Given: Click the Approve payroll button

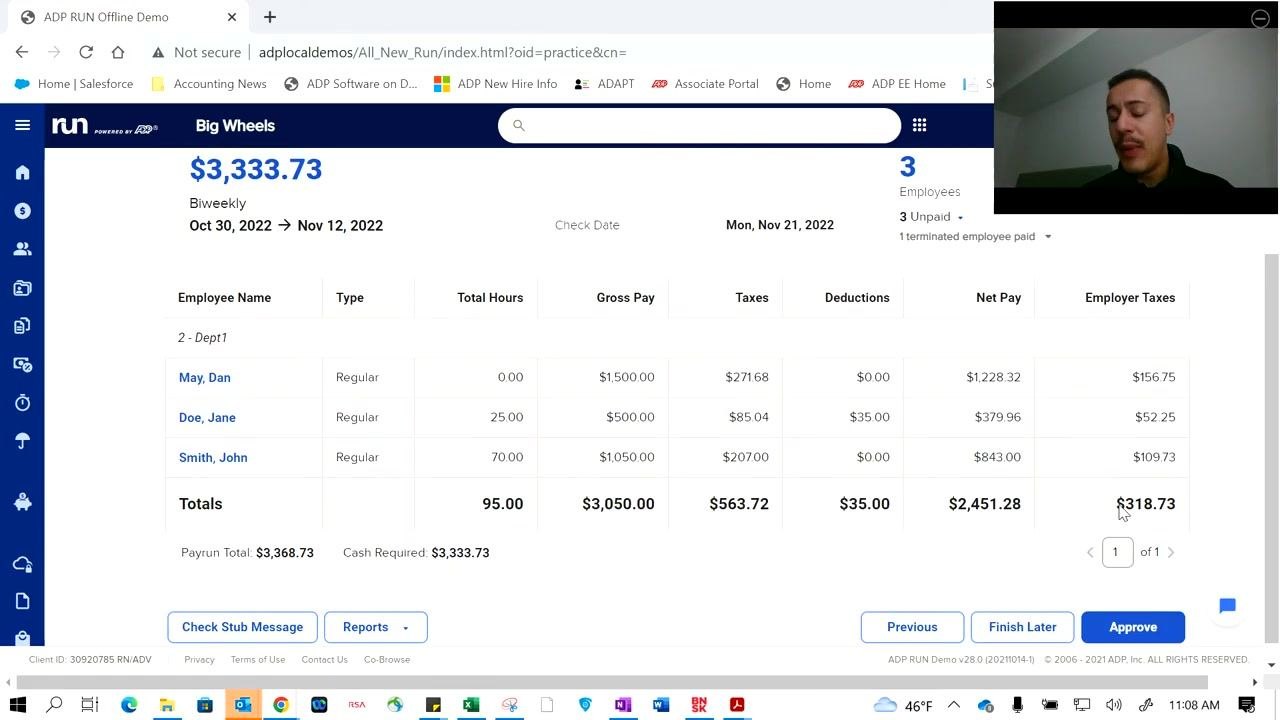Looking at the screenshot, I should pos(1133,627).
